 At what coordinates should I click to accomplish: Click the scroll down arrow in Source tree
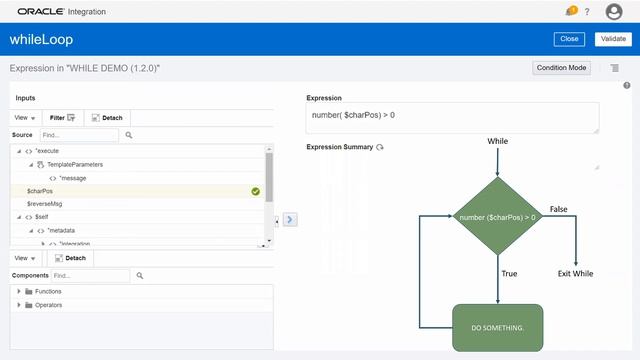tap(269, 241)
